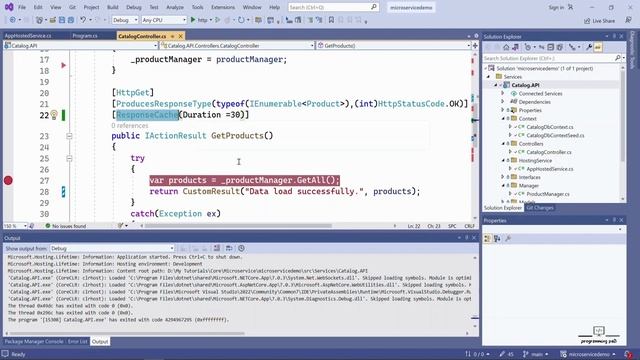The image size is (640, 360).
Task: Click the notification bell in status bar
Action: [x=628, y=354]
